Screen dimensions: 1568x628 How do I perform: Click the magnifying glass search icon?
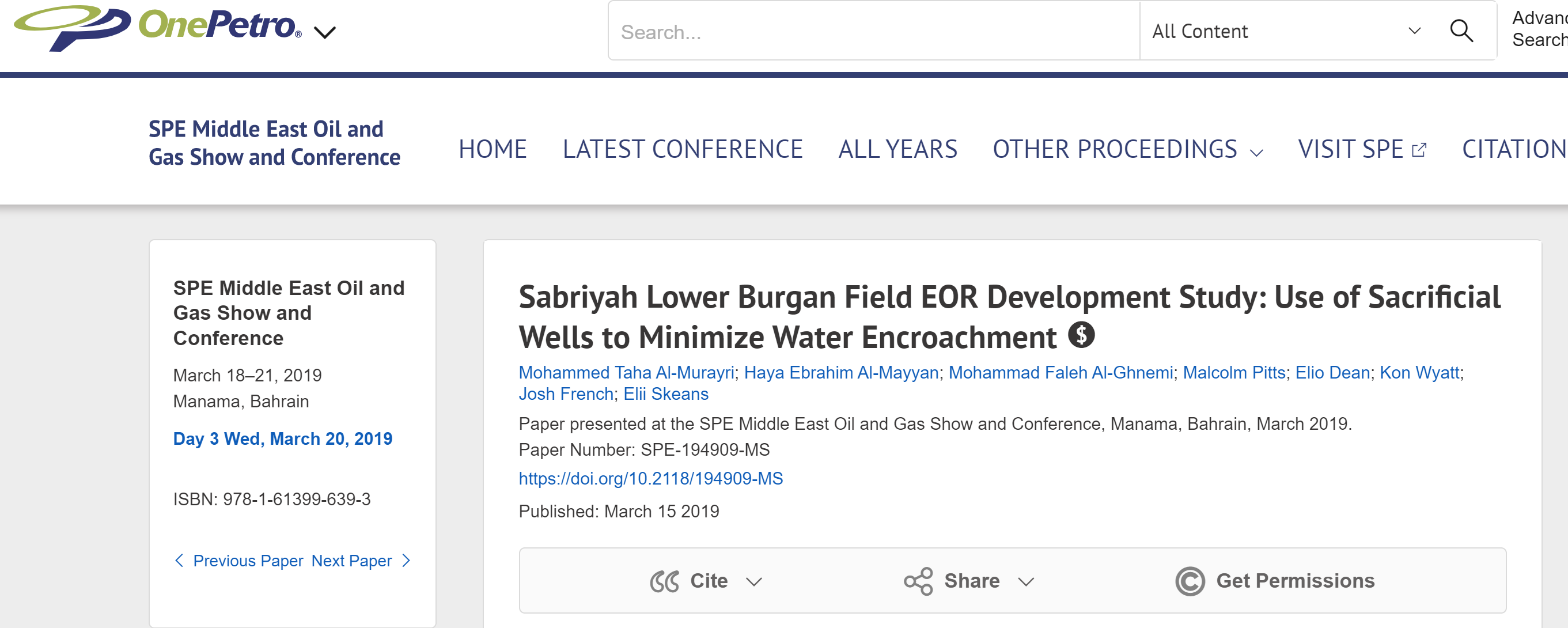(x=1461, y=31)
